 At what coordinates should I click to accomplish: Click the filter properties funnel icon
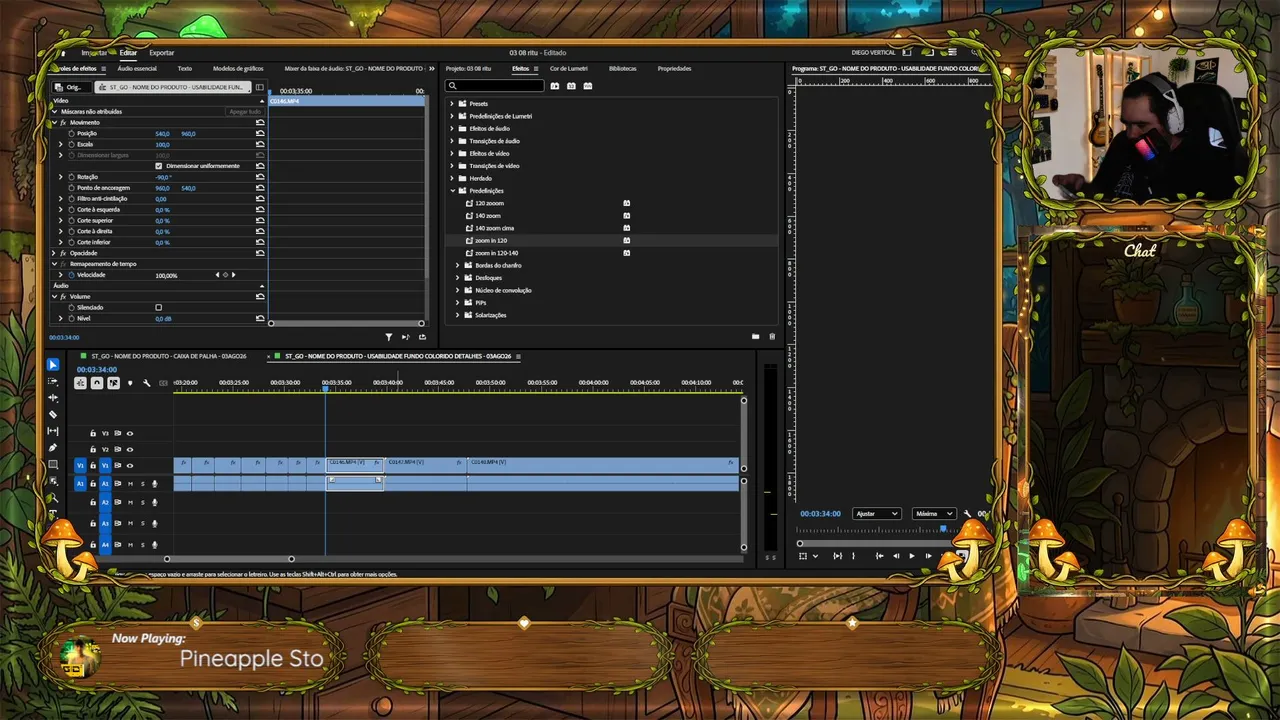[389, 337]
